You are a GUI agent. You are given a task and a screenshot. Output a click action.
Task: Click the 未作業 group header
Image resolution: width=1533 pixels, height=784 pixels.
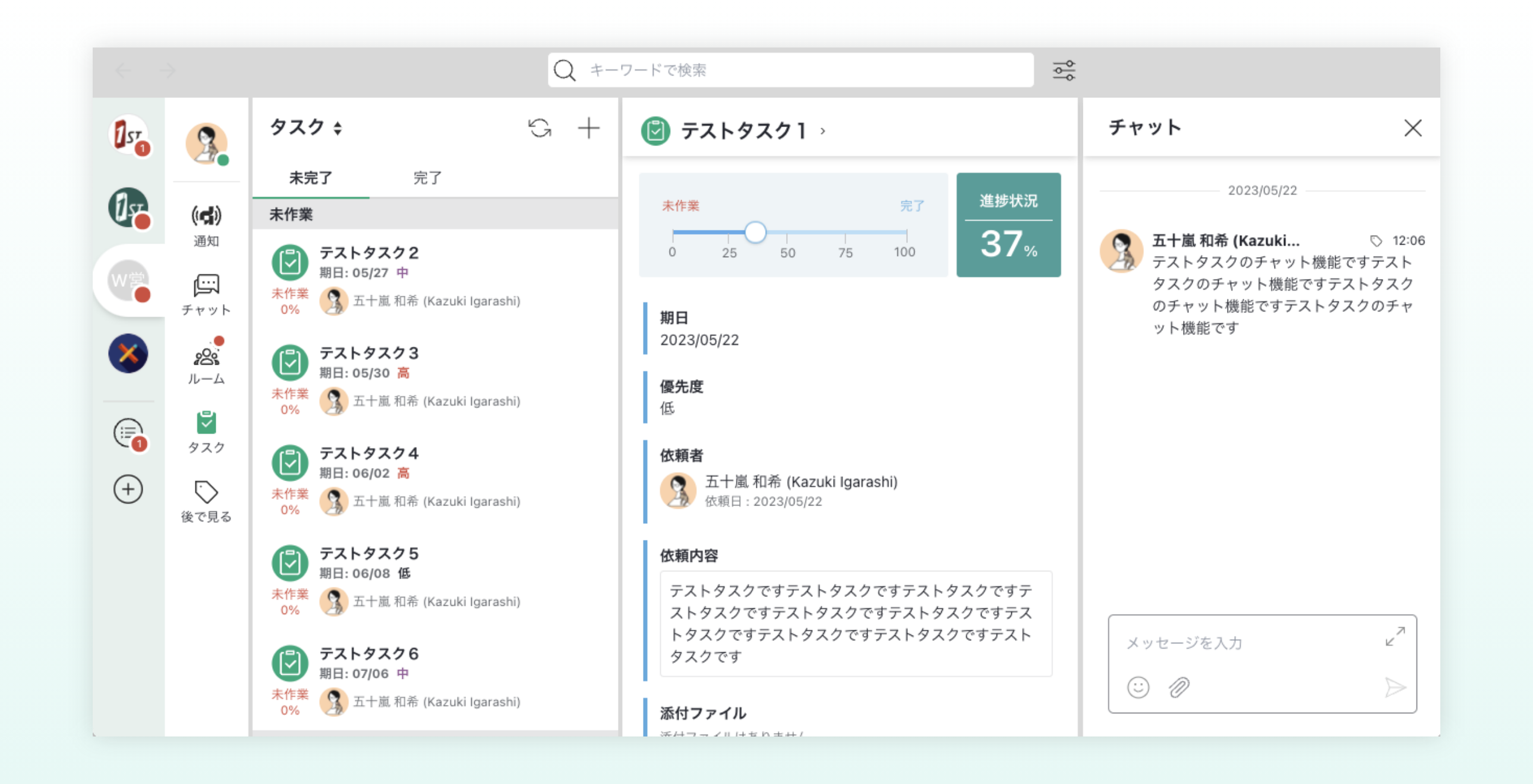point(435,214)
